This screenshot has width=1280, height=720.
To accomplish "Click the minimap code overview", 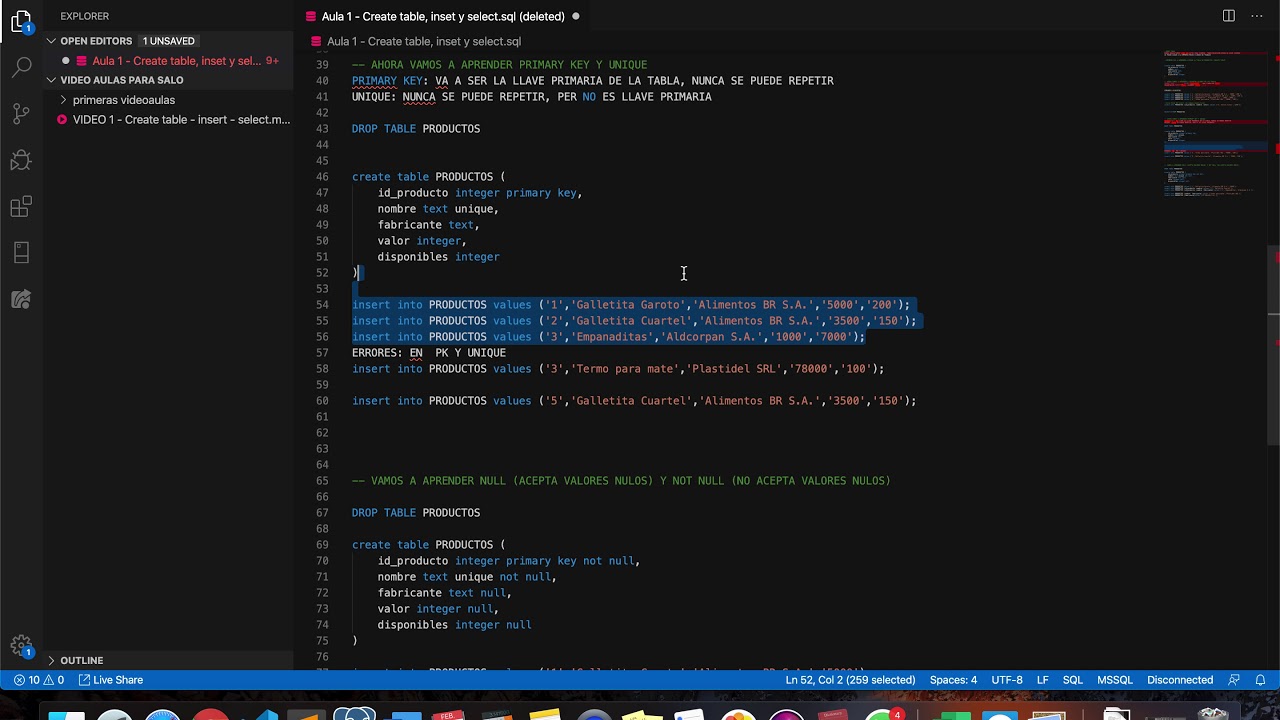I will [1215, 125].
